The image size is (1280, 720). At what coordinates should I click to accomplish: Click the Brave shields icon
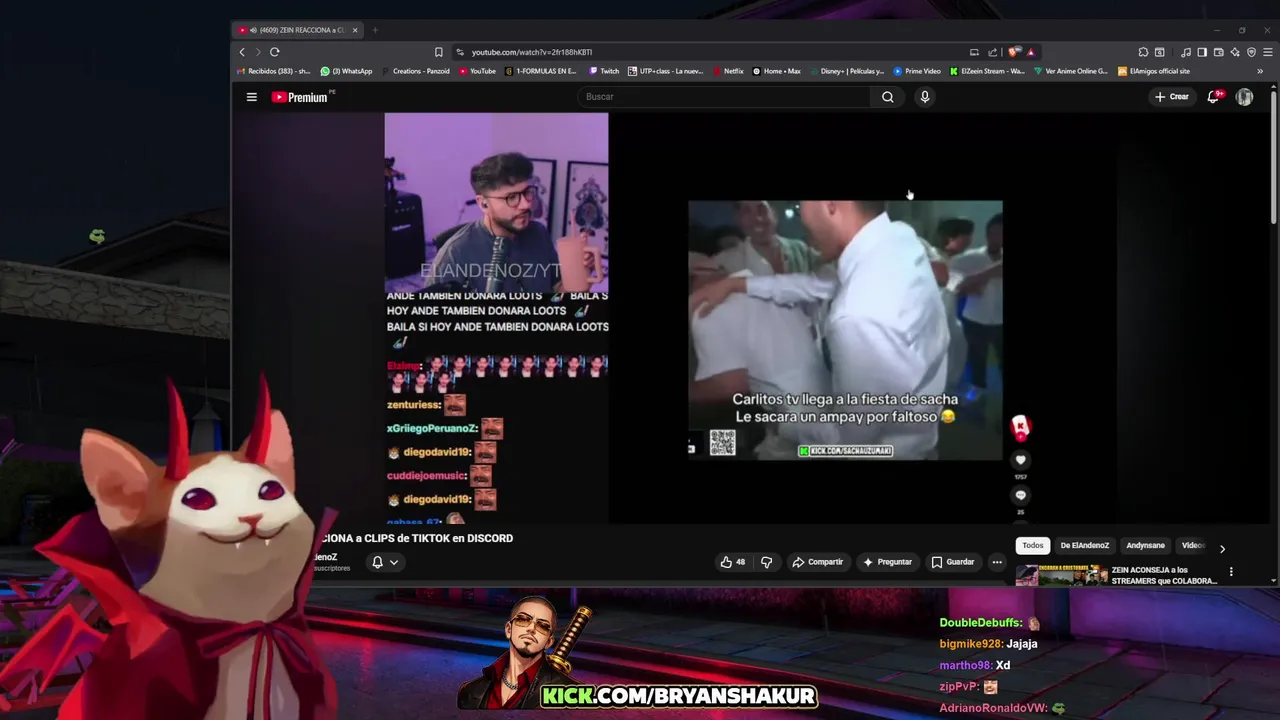pyautogui.click(x=1014, y=52)
